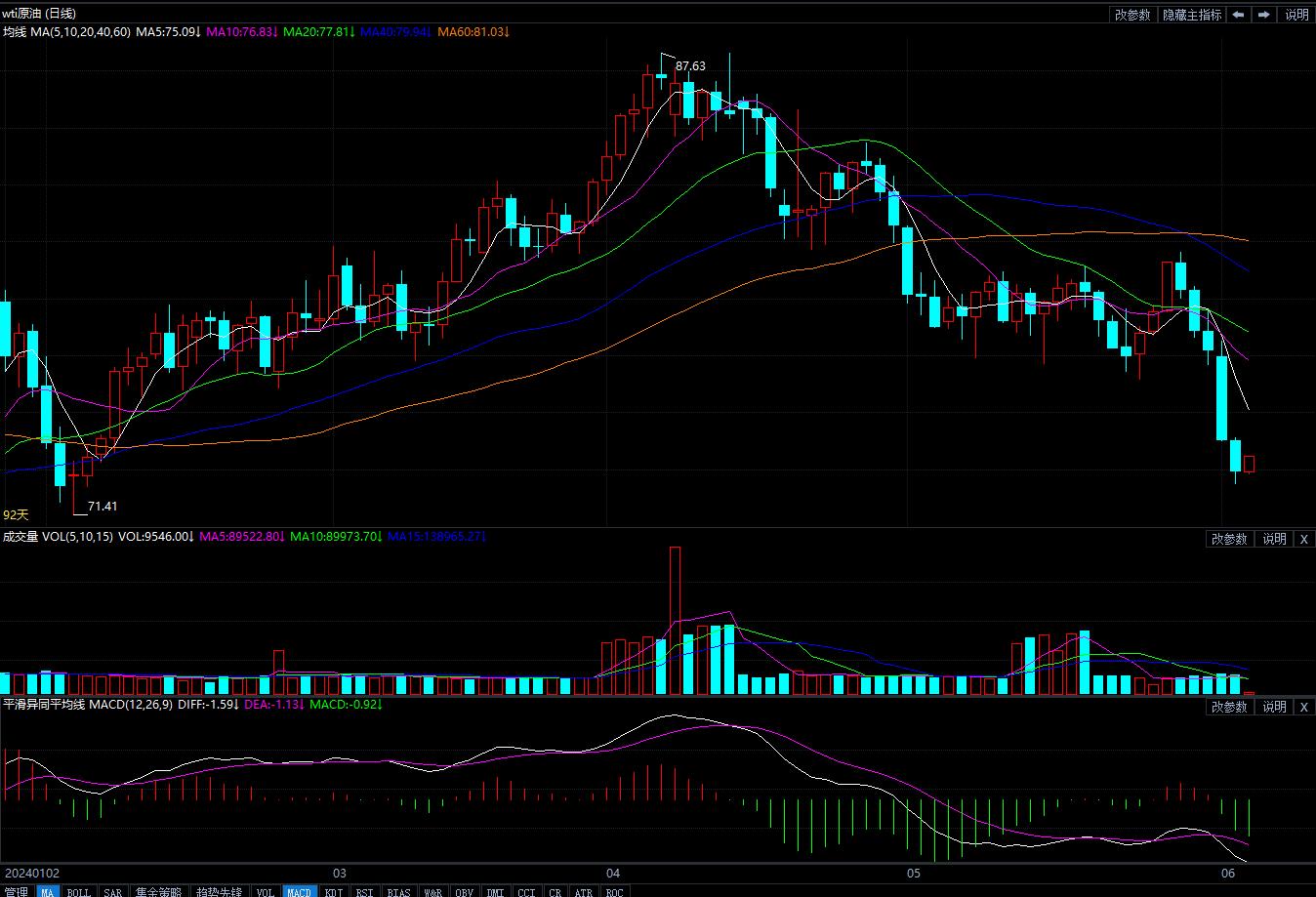Screen dimensions: 1316x897
Task: Switch to the ROC indicator tab
Action: coord(614,892)
